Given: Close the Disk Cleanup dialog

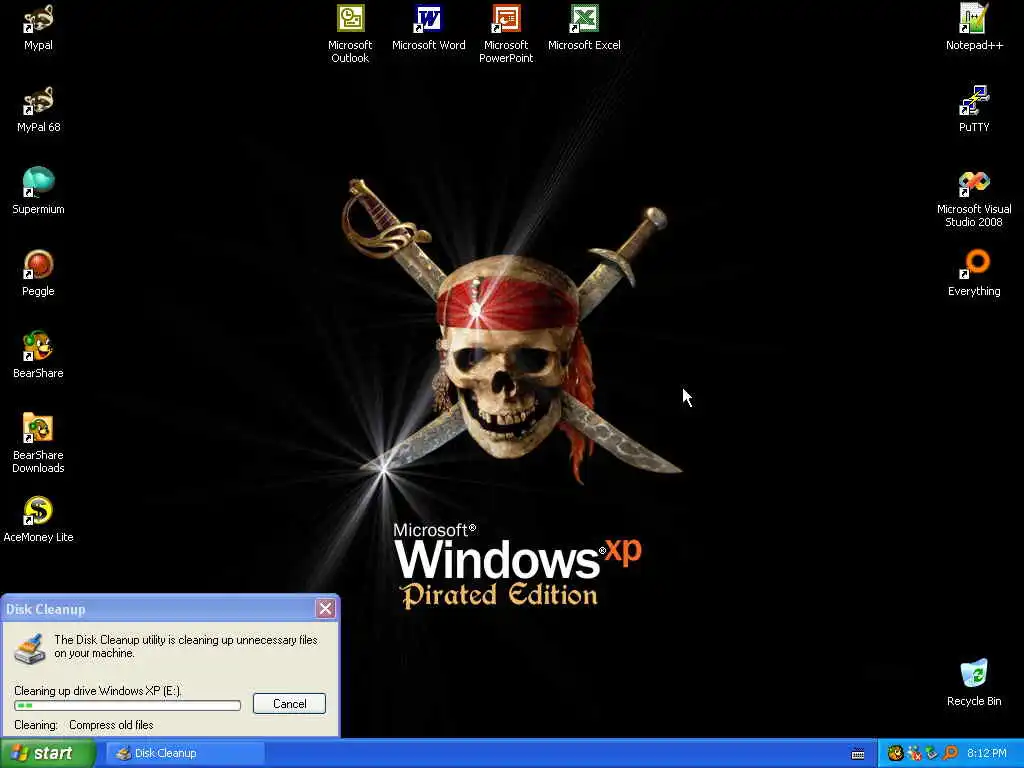Looking at the screenshot, I should [x=325, y=609].
